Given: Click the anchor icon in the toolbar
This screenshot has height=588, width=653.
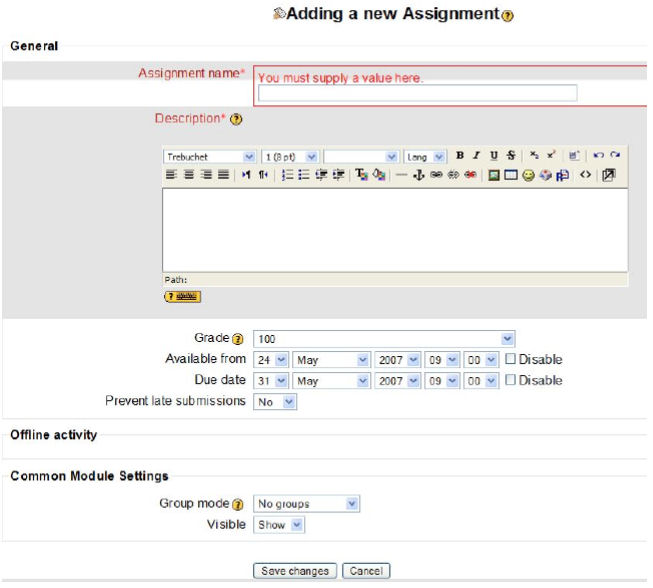Looking at the screenshot, I should 420,174.
